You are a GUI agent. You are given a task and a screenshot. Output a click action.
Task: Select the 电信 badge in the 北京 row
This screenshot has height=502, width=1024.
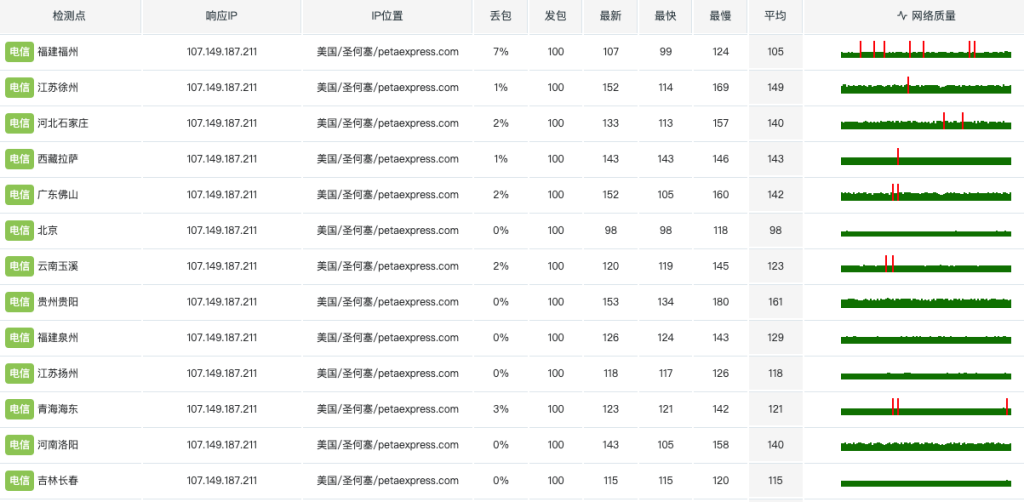[19, 230]
